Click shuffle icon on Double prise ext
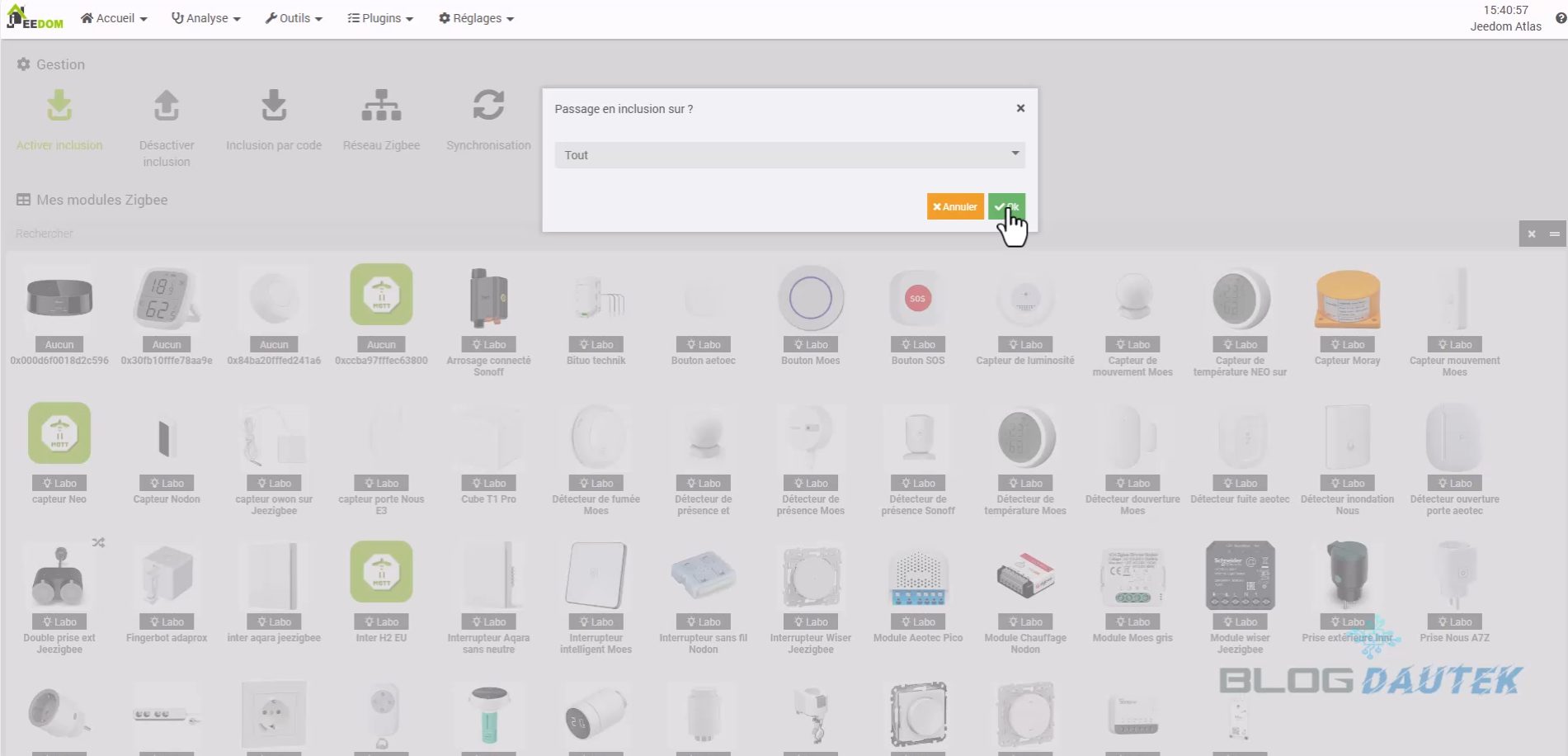Viewport: 1568px width, 756px height. click(98, 543)
